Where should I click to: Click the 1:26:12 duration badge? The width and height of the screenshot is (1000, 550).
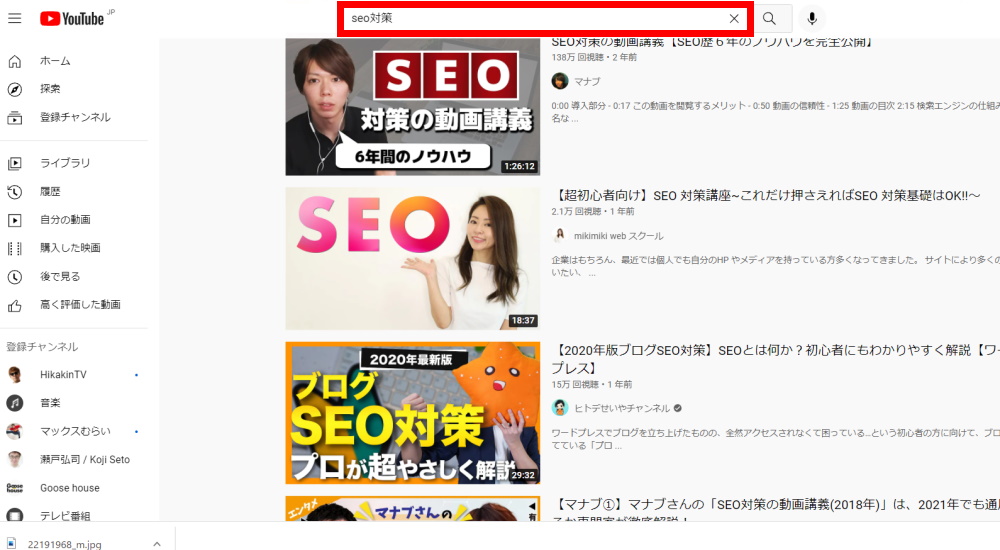click(x=520, y=167)
